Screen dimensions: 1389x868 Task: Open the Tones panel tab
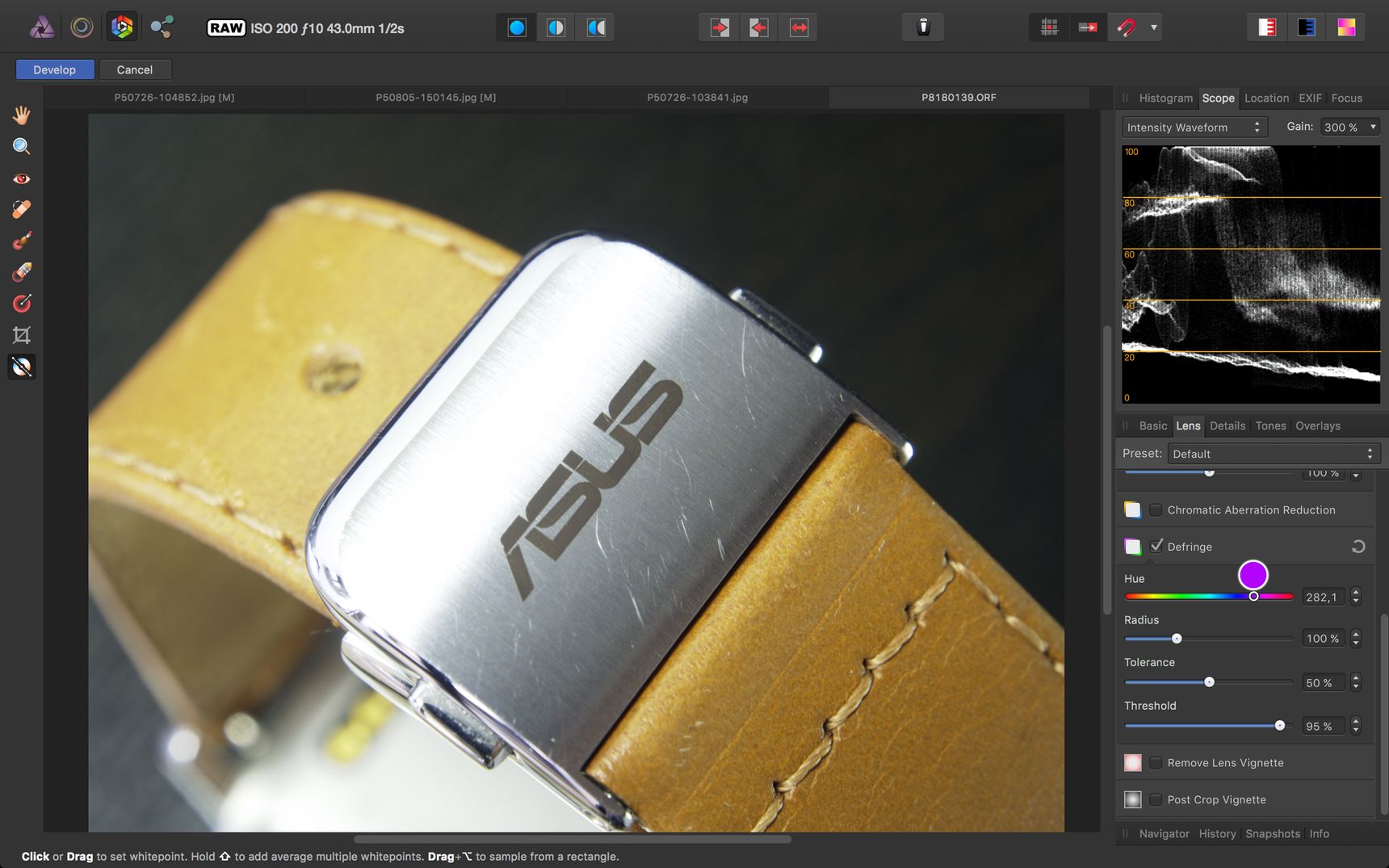[x=1270, y=426]
